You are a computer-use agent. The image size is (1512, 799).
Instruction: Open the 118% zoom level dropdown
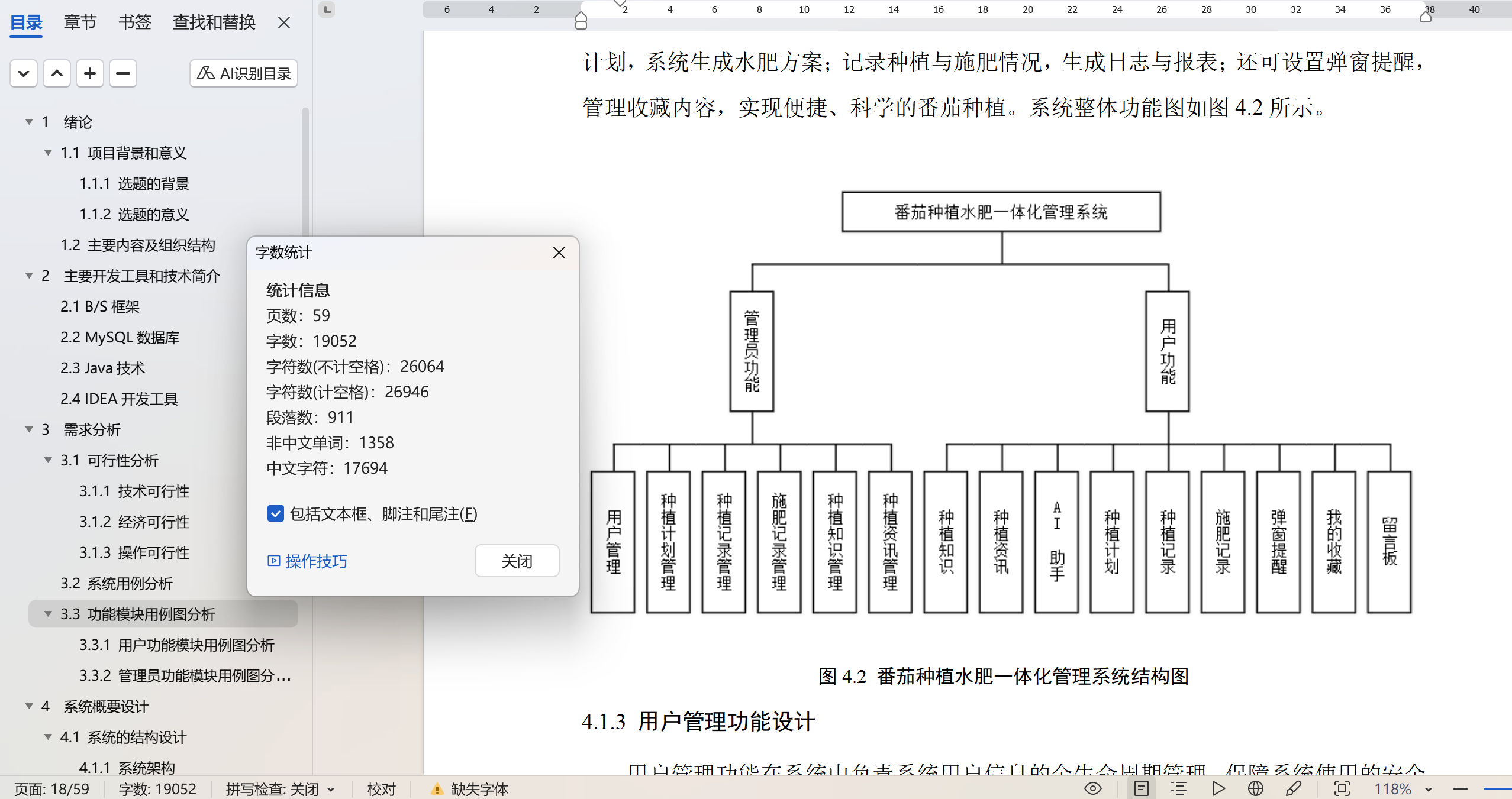[x=1429, y=790]
